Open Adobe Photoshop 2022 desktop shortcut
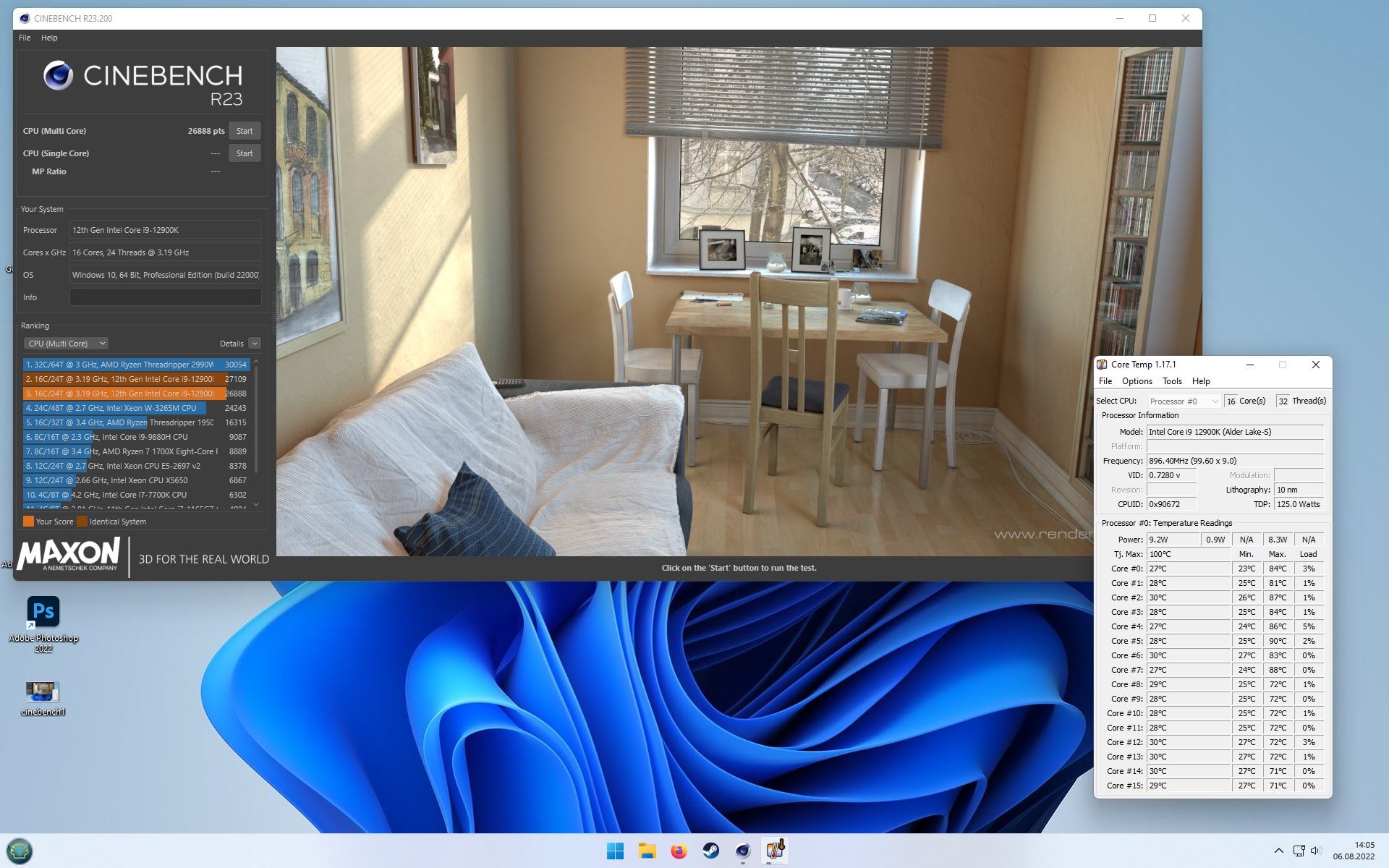 click(43, 624)
